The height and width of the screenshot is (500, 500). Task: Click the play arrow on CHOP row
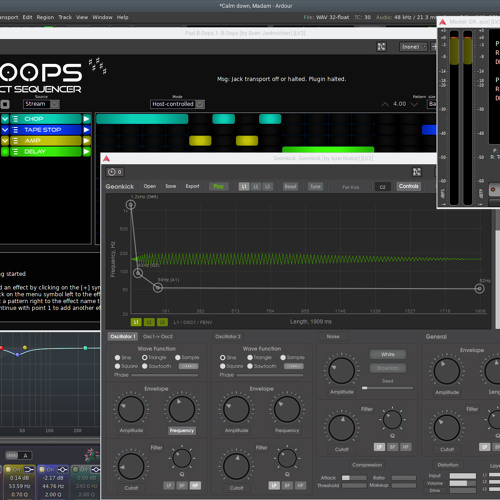pos(86,119)
